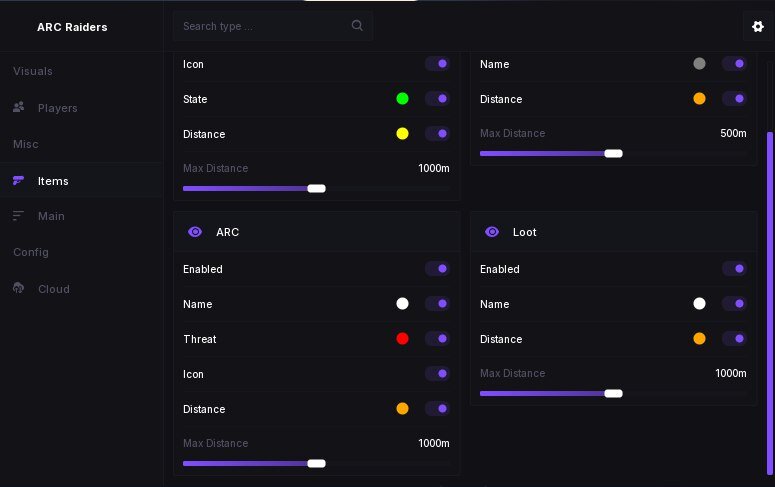The image size is (775, 487).
Task: Focus the Search type input field
Action: (x=273, y=26)
